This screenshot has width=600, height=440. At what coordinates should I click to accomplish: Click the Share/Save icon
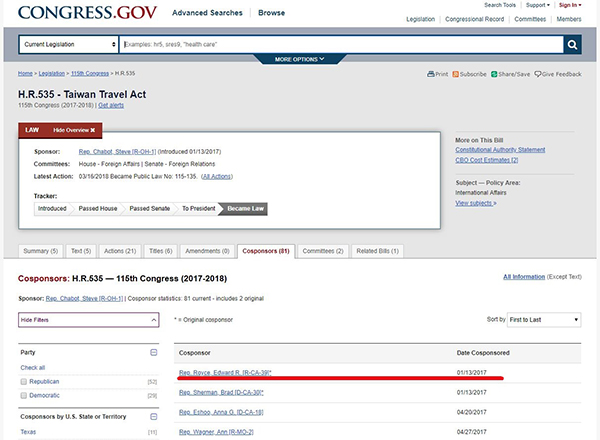point(494,74)
